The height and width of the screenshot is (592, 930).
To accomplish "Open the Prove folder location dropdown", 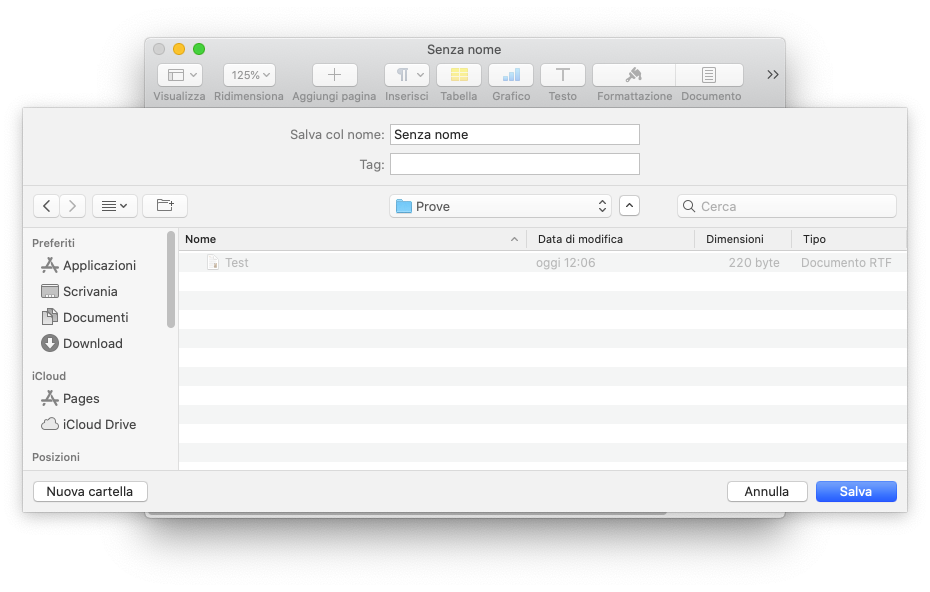I will [500, 206].
